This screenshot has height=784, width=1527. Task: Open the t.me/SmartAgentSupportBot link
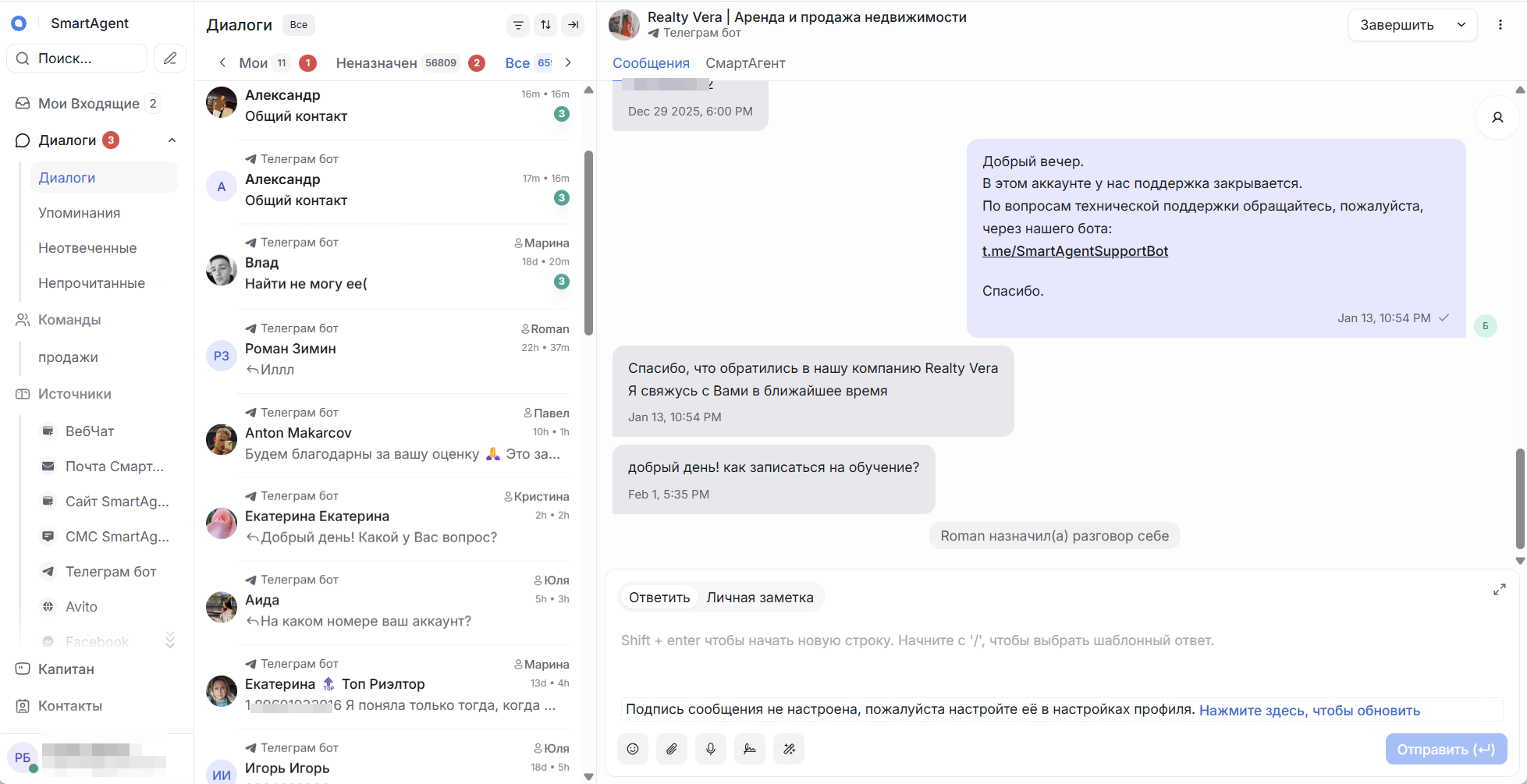pos(1075,250)
